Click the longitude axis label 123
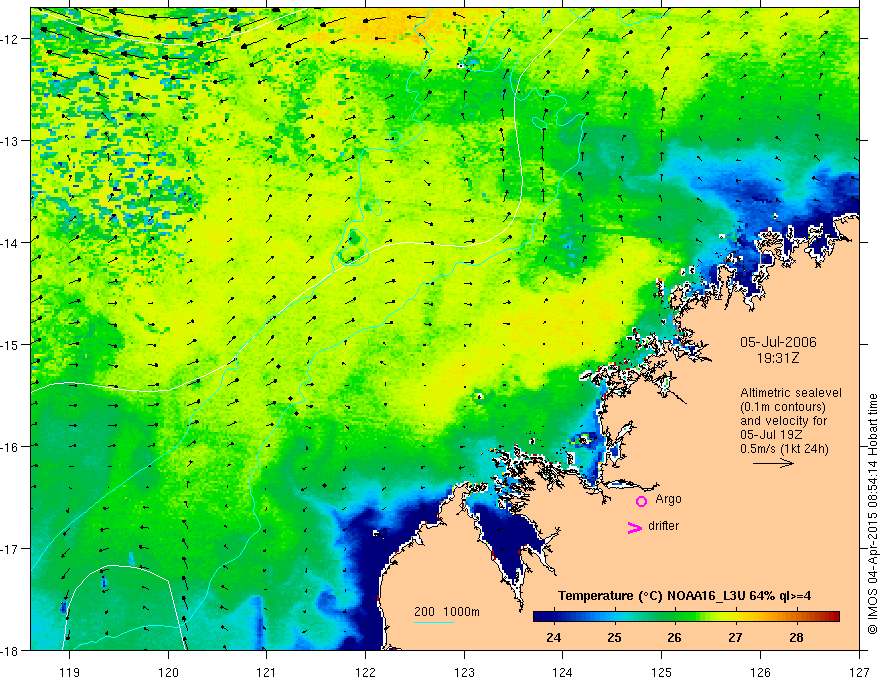 pyautogui.click(x=464, y=672)
